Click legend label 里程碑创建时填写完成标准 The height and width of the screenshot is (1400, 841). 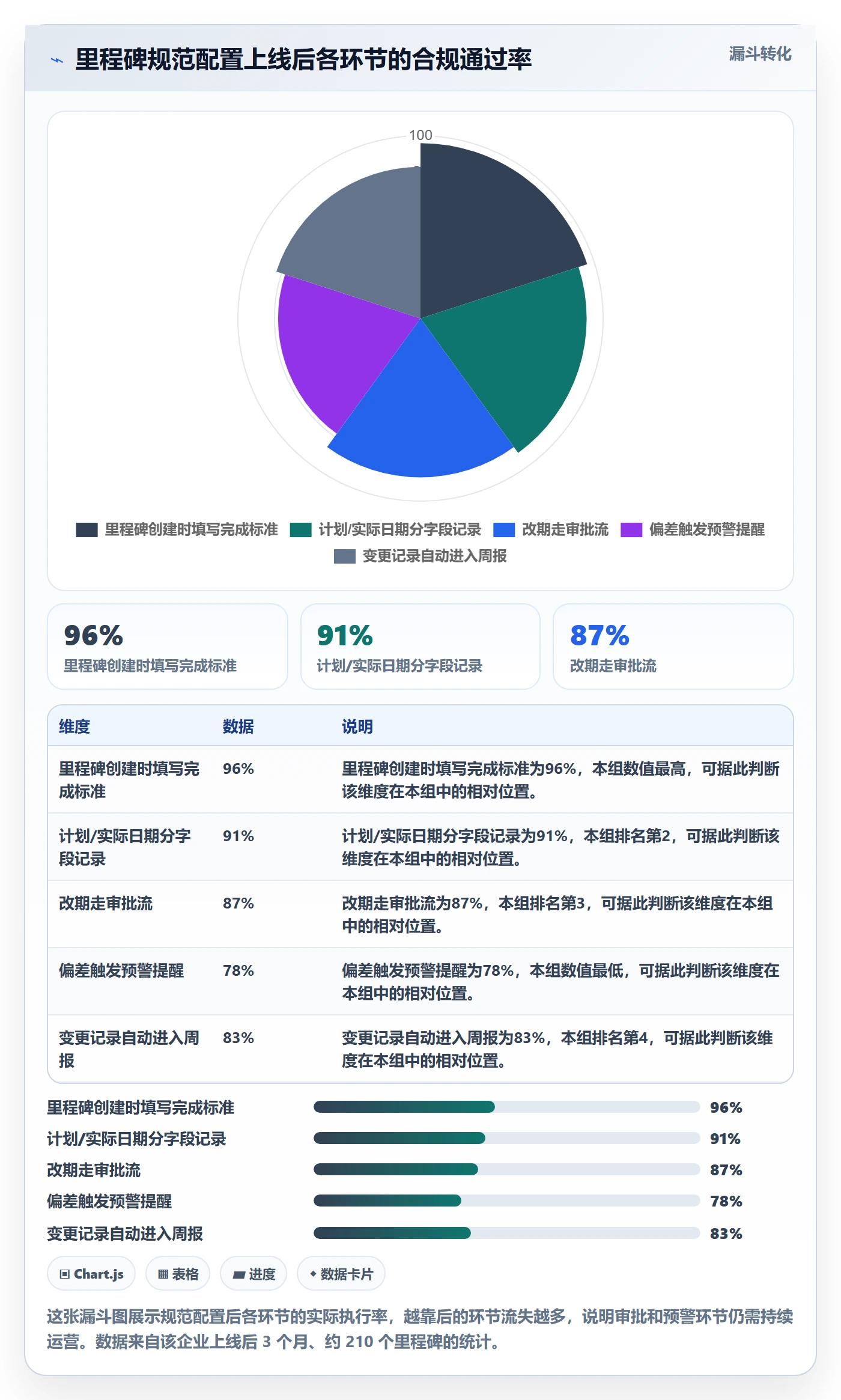[x=191, y=529]
